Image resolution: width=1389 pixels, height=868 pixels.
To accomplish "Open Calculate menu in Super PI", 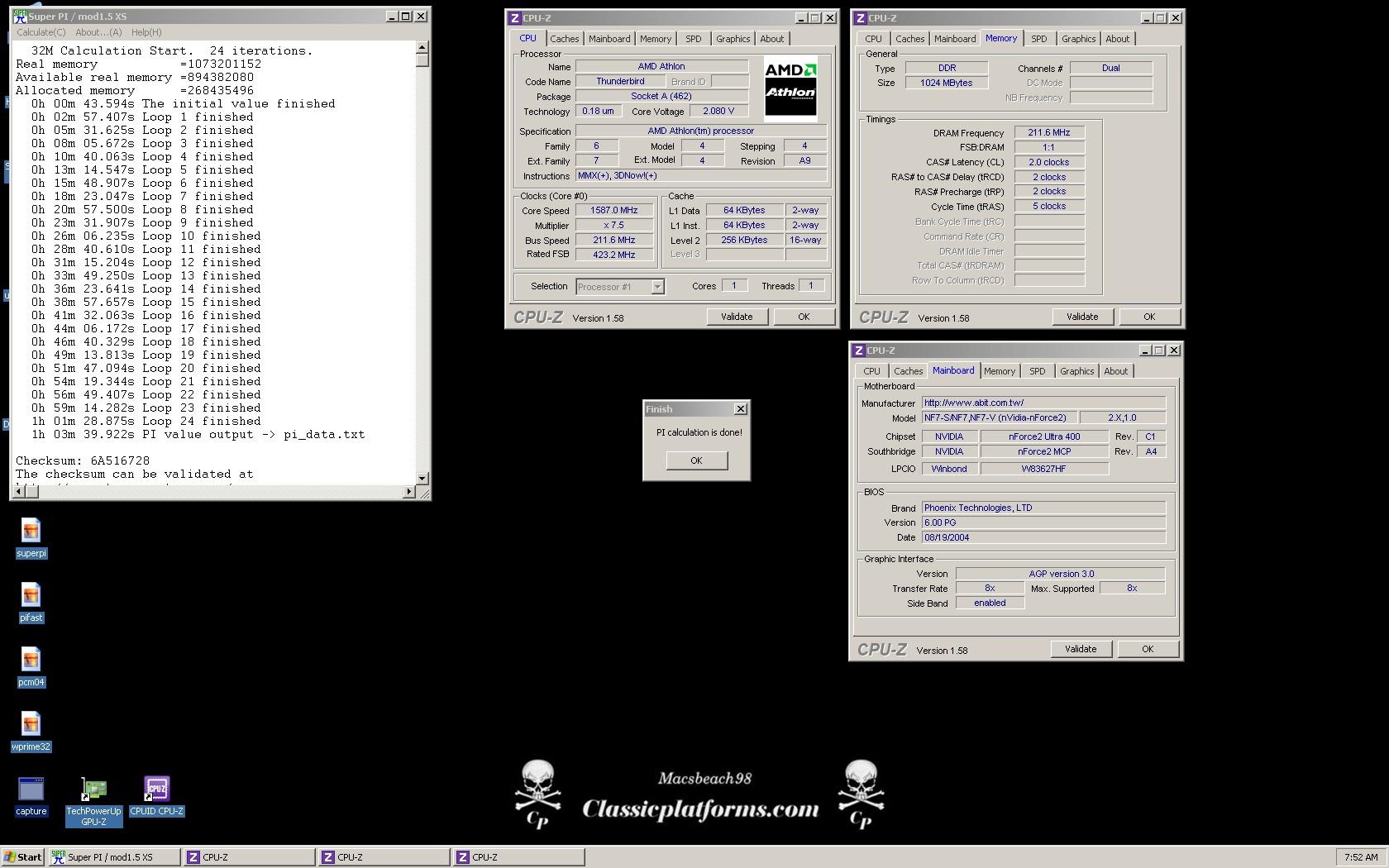I will coord(41,32).
